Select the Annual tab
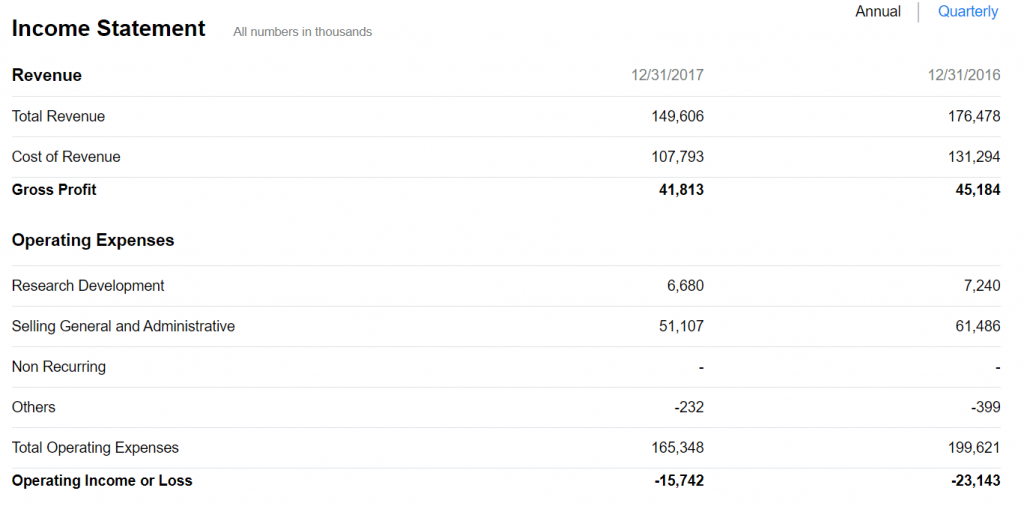The width and height of the screenshot is (1024, 506). click(x=877, y=12)
